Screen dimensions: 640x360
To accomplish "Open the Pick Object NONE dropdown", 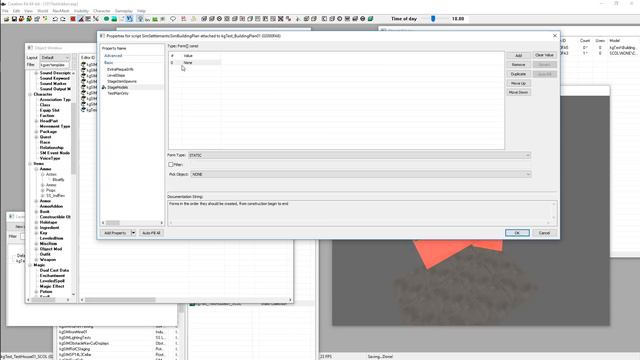I will 361,174.
